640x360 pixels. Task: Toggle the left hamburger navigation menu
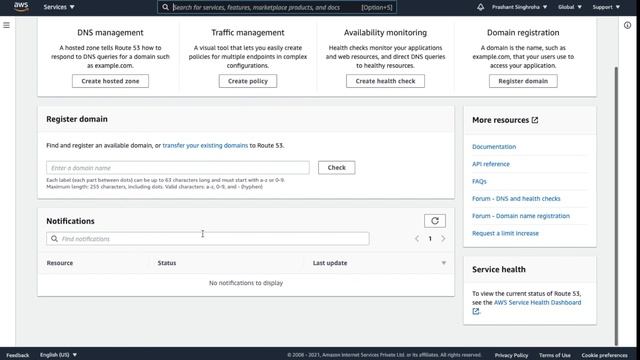(x=7, y=25)
